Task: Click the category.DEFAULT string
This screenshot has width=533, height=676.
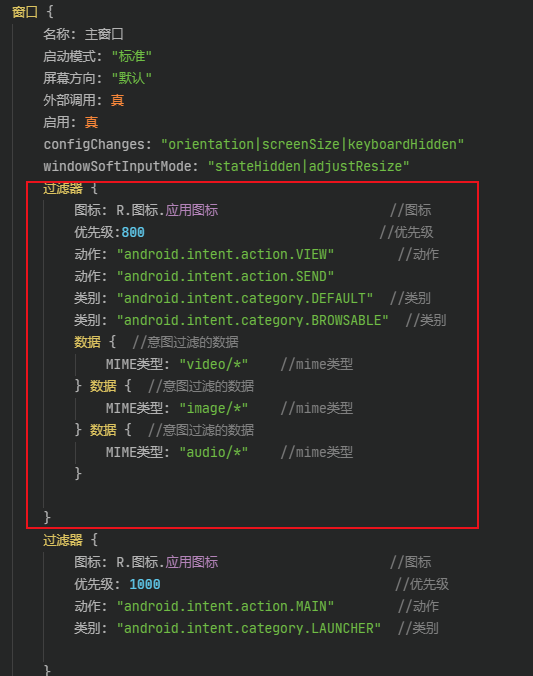Action: 245,298
